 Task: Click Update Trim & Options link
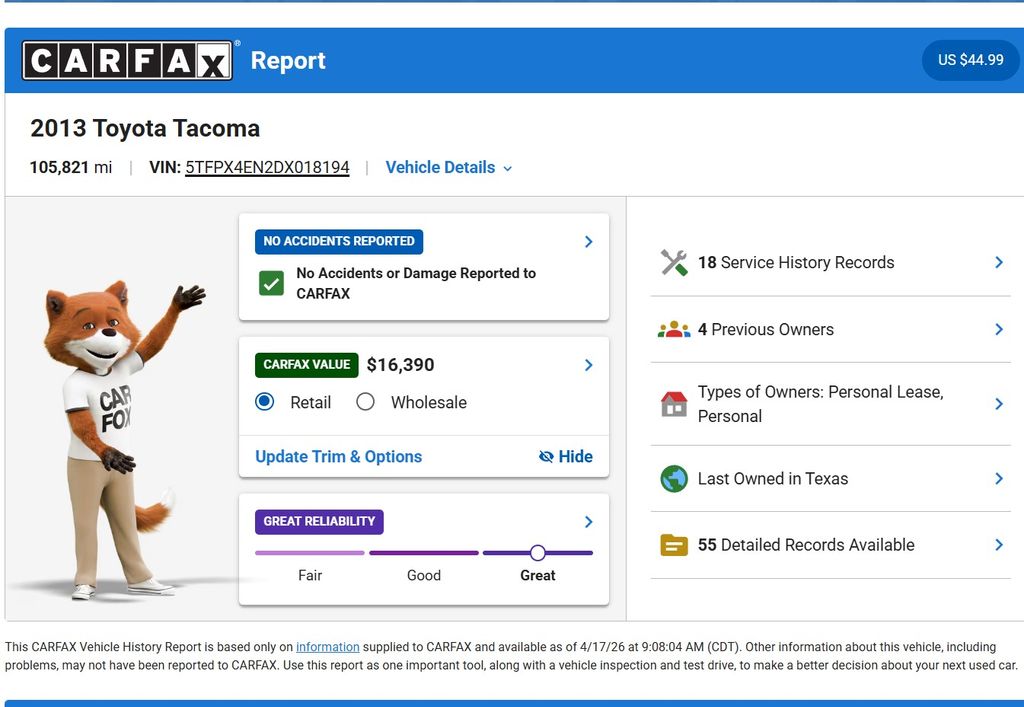coord(338,457)
